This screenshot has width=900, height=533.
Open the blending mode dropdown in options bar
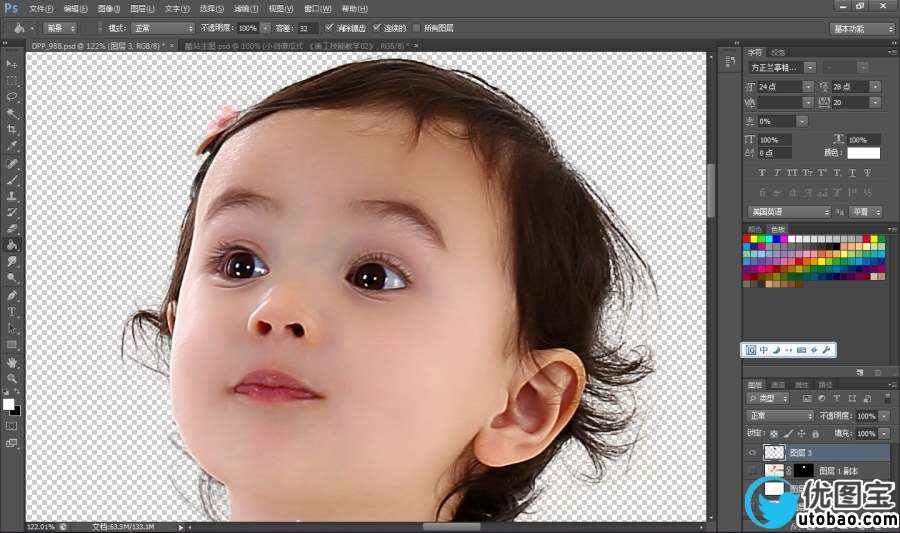(163, 28)
